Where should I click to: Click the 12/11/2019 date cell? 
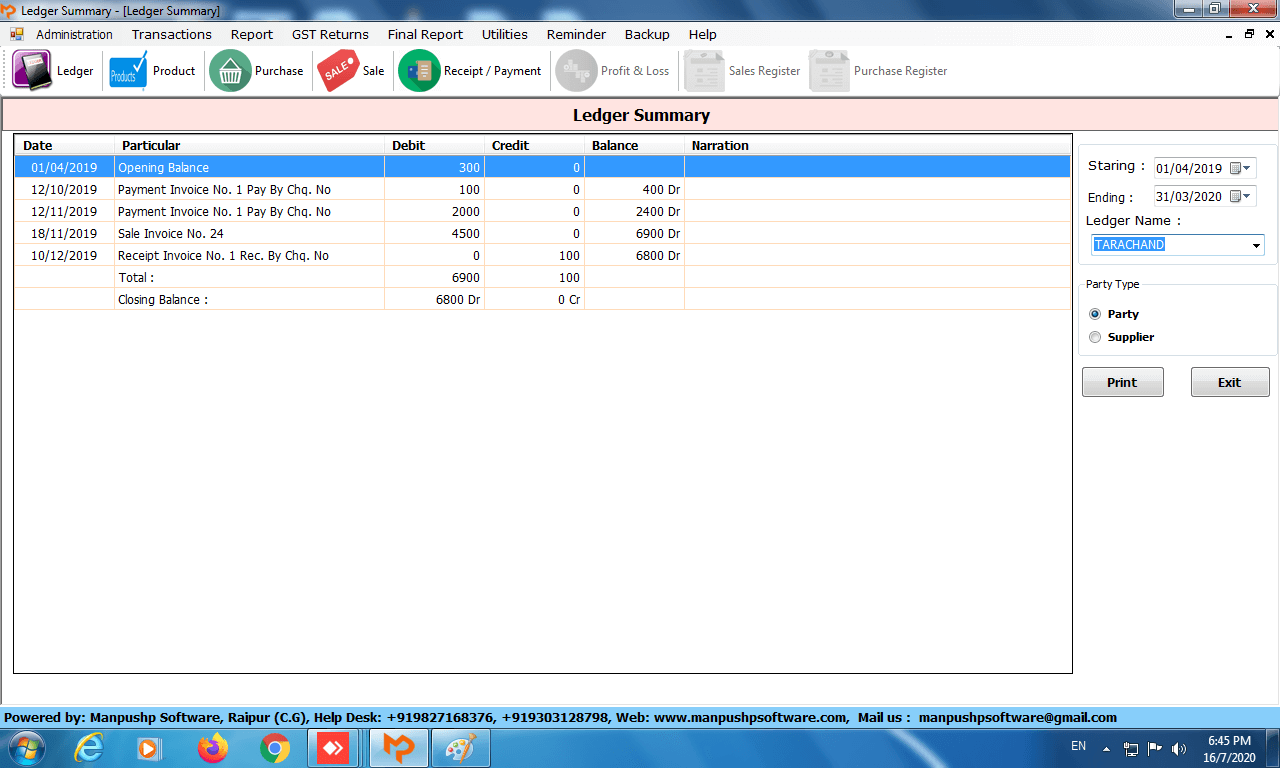pyautogui.click(x=64, y=211)
